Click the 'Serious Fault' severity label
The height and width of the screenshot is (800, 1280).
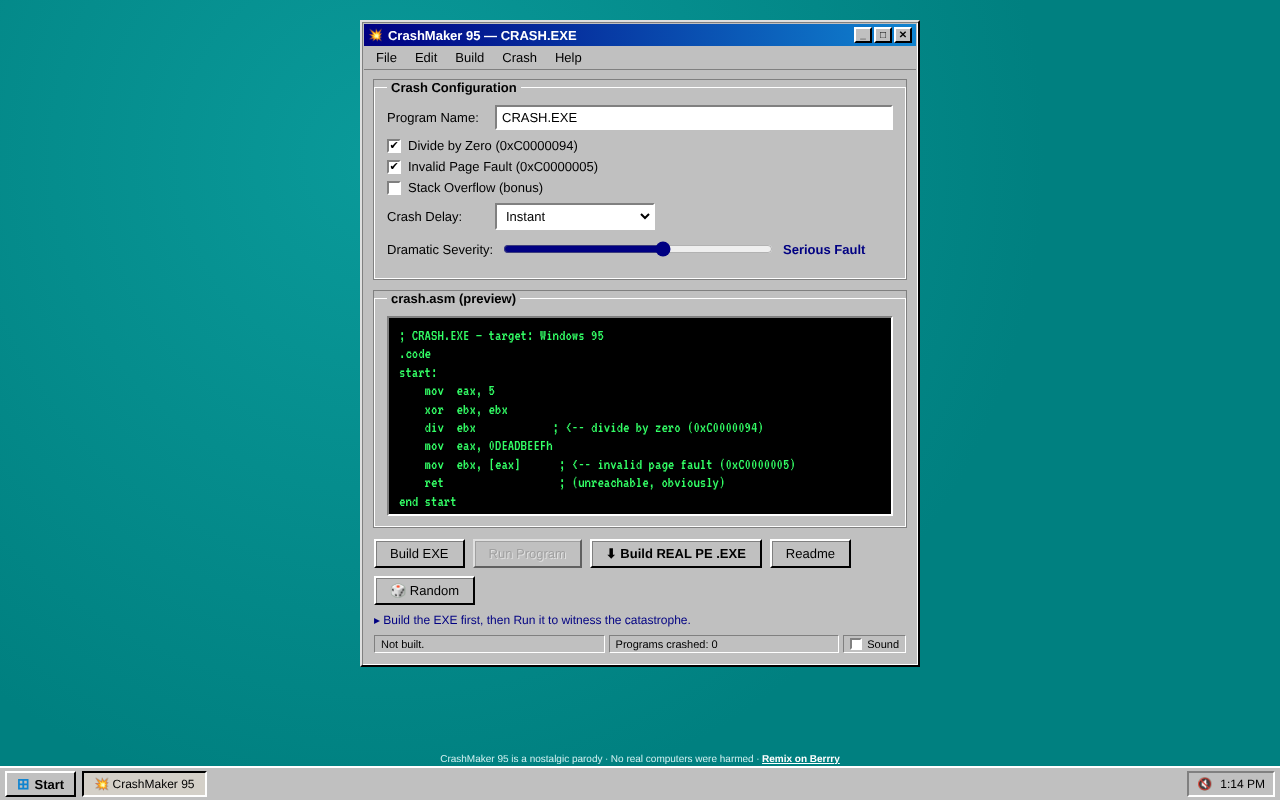coord(824,250)
